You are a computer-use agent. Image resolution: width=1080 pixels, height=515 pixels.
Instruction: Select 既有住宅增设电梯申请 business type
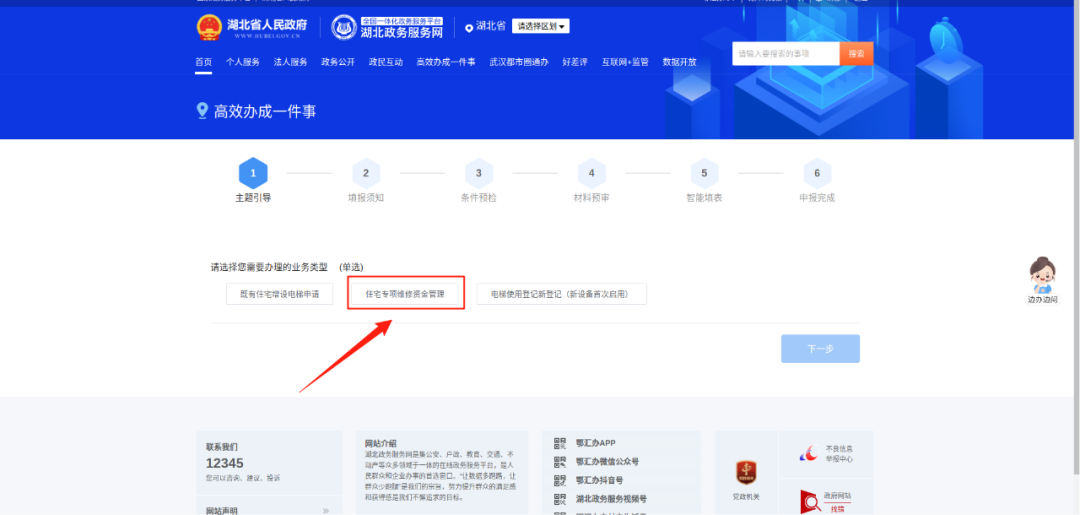click(279, 294)
